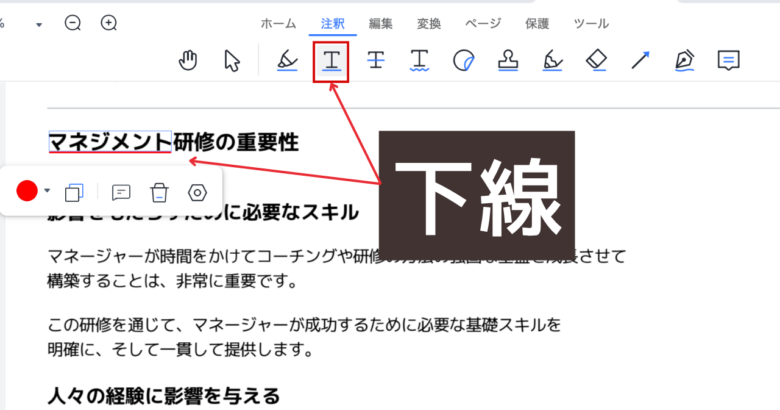Select the arrow pointer tool
This screenshot has height=410, width=780.
point(232,61)
